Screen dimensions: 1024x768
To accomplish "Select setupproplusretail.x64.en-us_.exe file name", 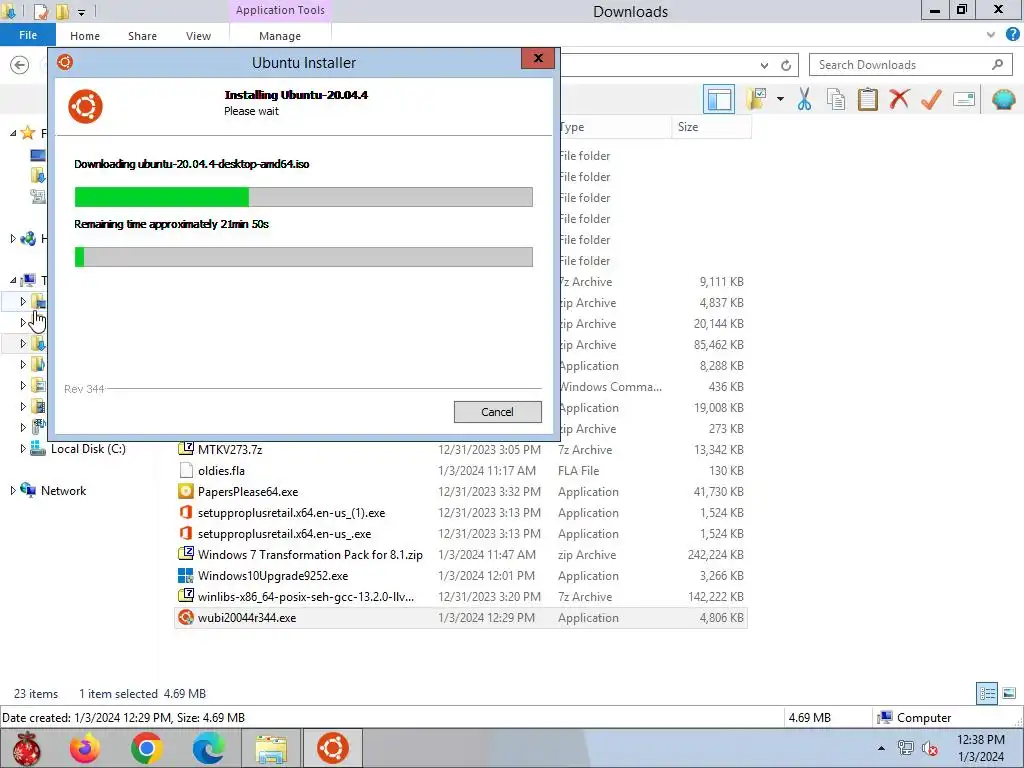I will pos(284,534).
